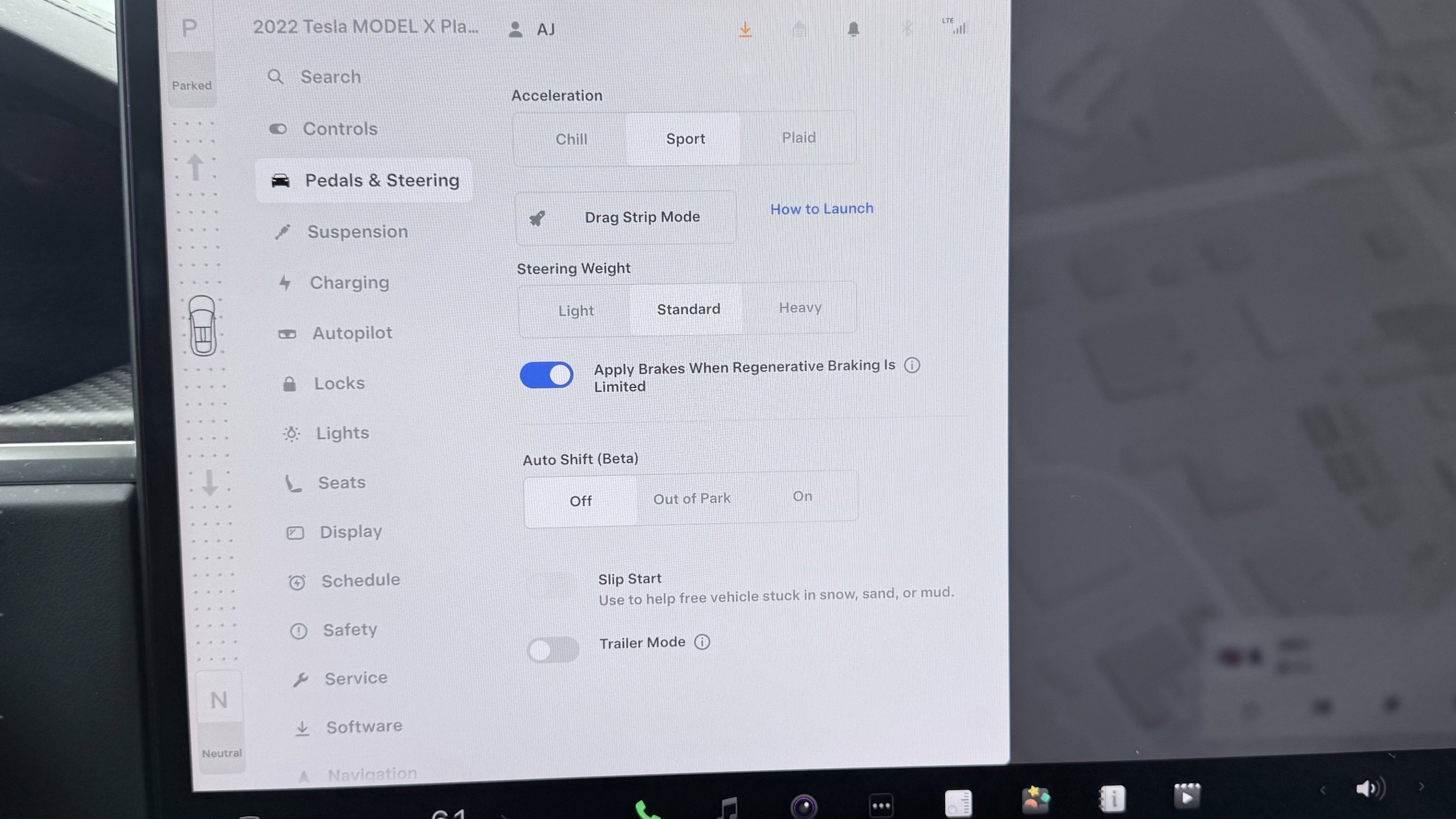Open the Navigation menu

click(x=358, y=774)
